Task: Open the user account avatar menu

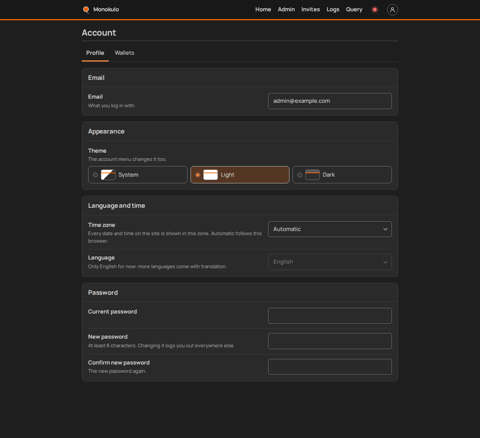Action: [392, 10]
